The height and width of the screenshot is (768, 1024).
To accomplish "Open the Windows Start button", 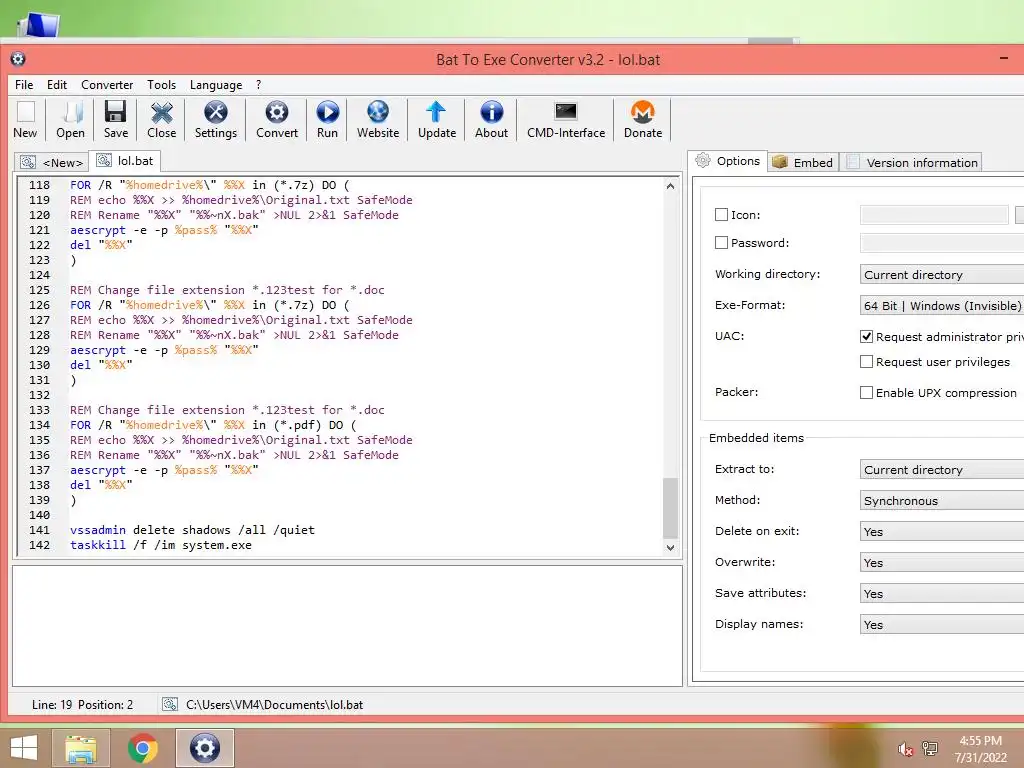I will pyautogui.click(x=24, y=748).
